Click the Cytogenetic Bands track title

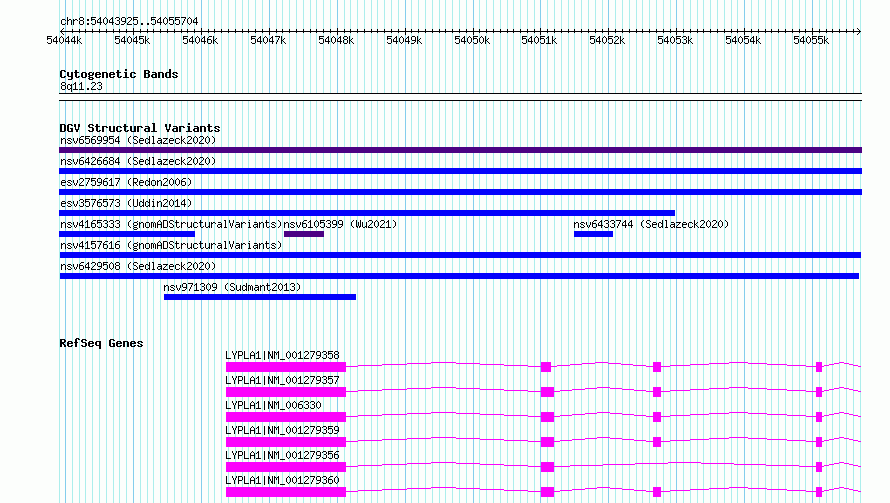click(x=119, y=74)
